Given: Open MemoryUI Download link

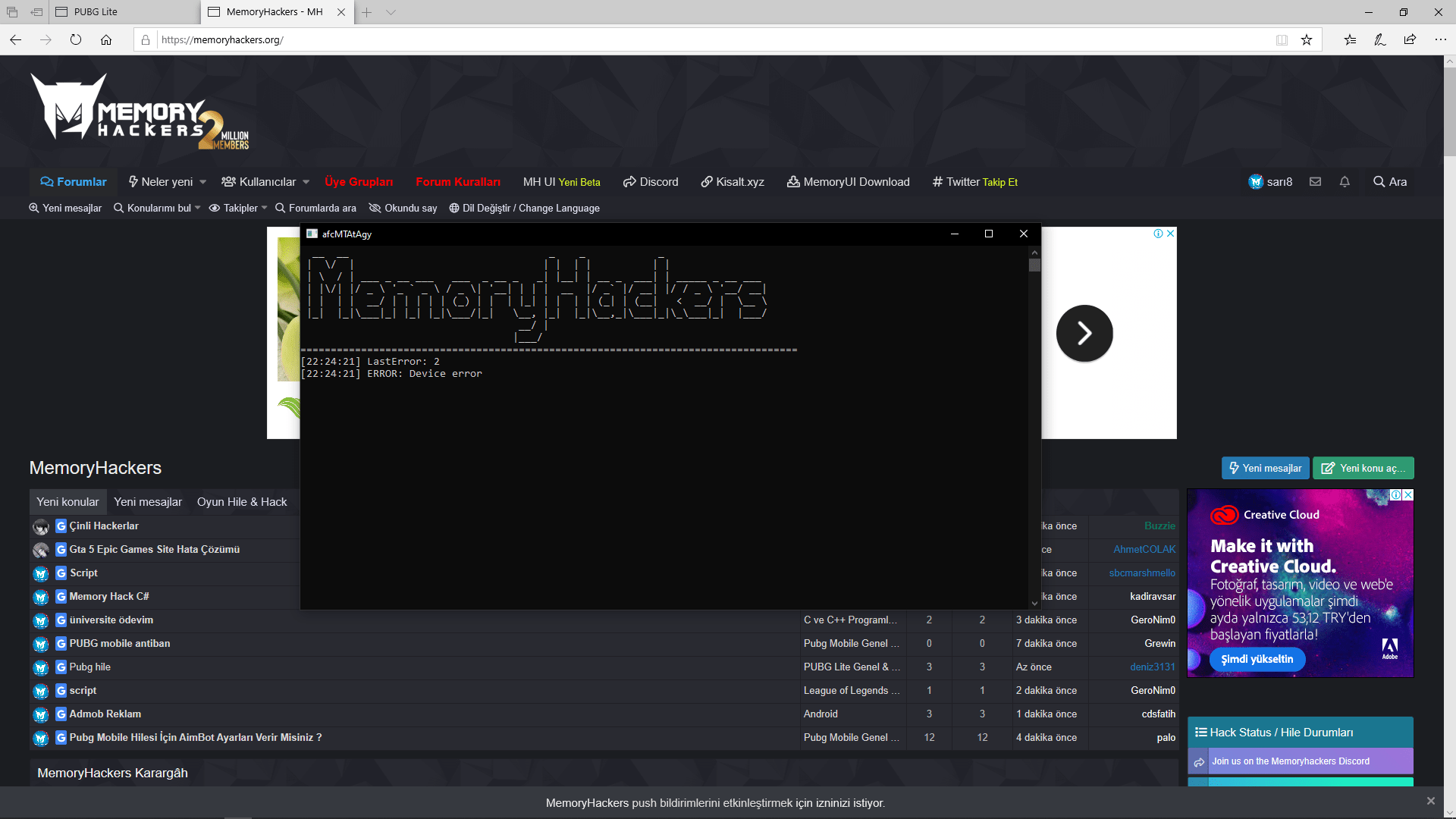Looking at the screenshot, I should click(x=849, y=182).
